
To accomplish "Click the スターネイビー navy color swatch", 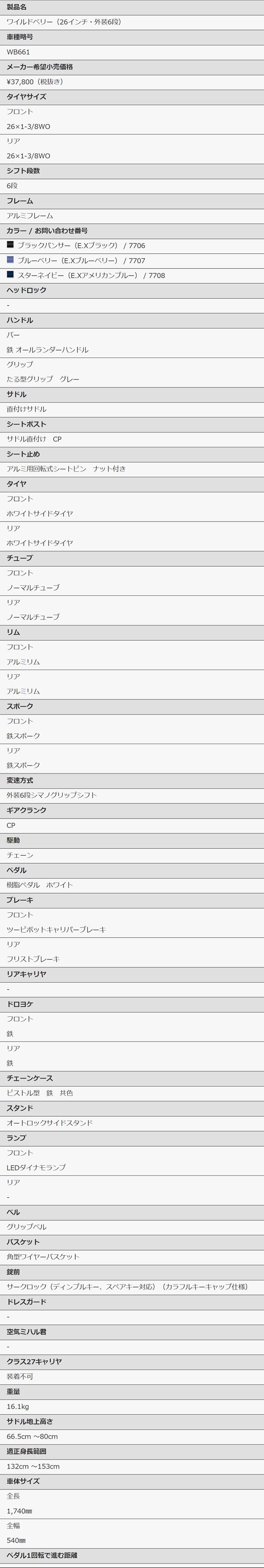I will coord(10,274).
